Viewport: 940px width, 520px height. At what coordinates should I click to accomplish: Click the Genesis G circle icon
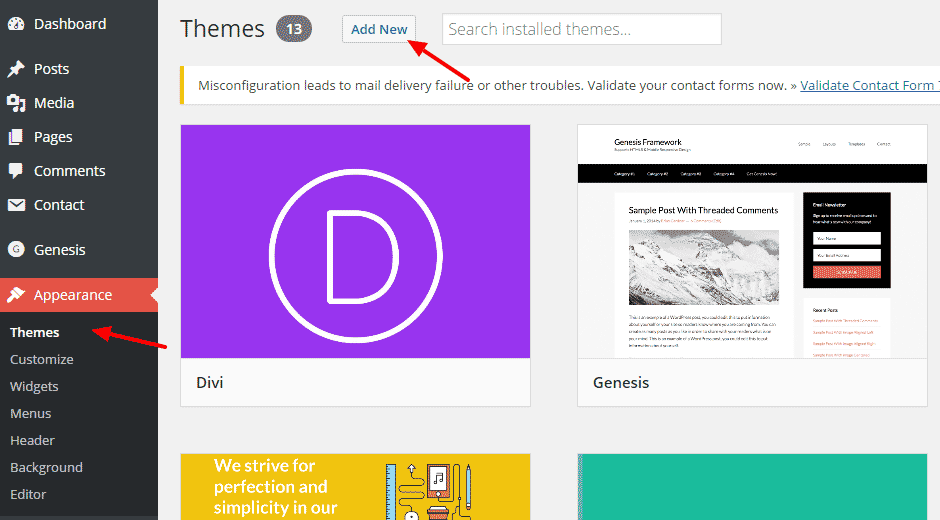point(16,249)
